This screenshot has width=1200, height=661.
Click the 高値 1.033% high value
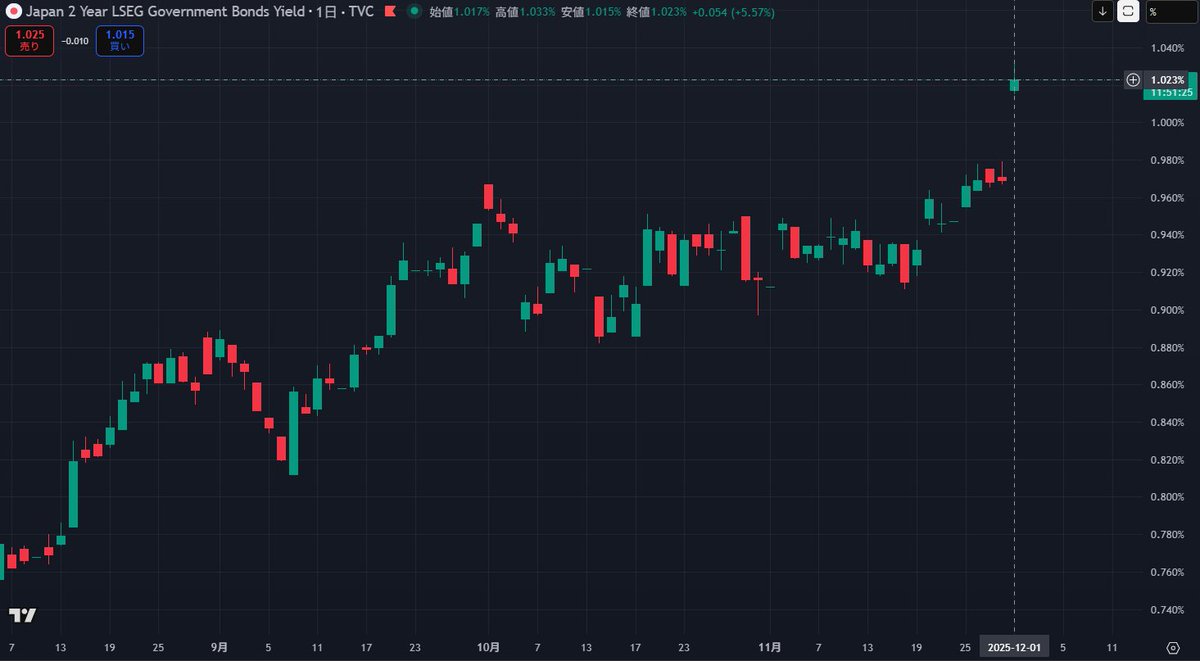[525, 12]
